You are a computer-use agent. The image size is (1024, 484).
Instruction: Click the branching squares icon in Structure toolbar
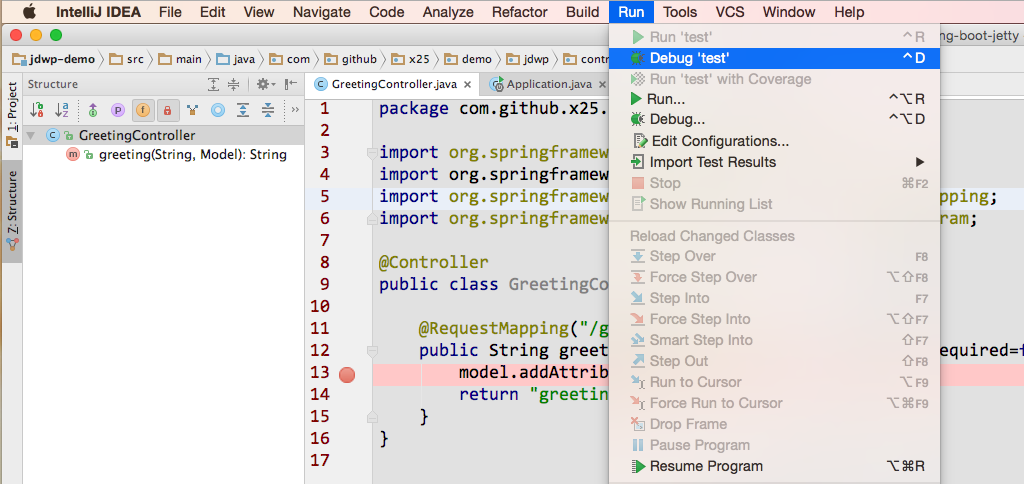click(x=192, y=110)
